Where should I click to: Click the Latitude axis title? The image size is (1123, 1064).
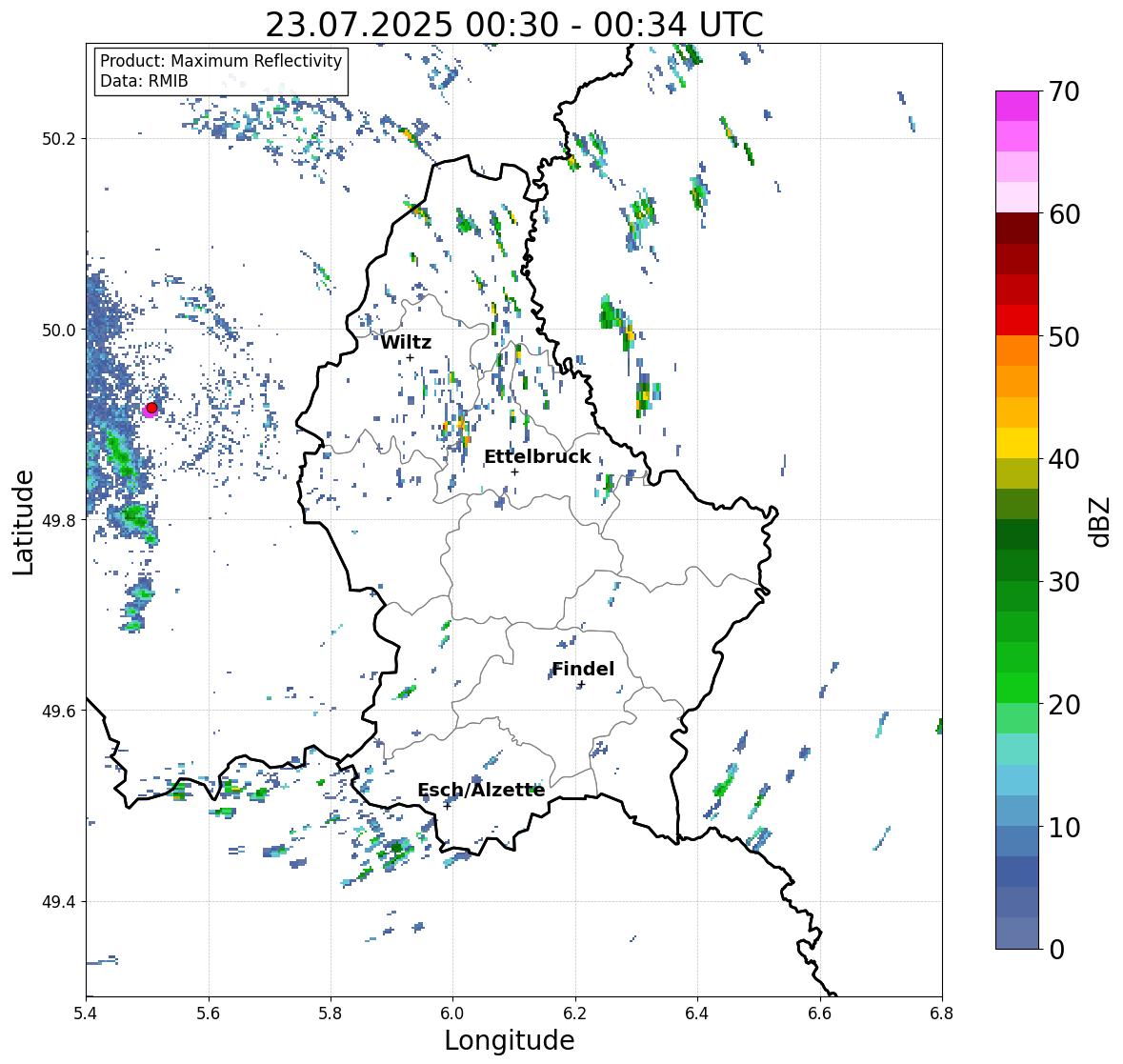coord(24,522)
